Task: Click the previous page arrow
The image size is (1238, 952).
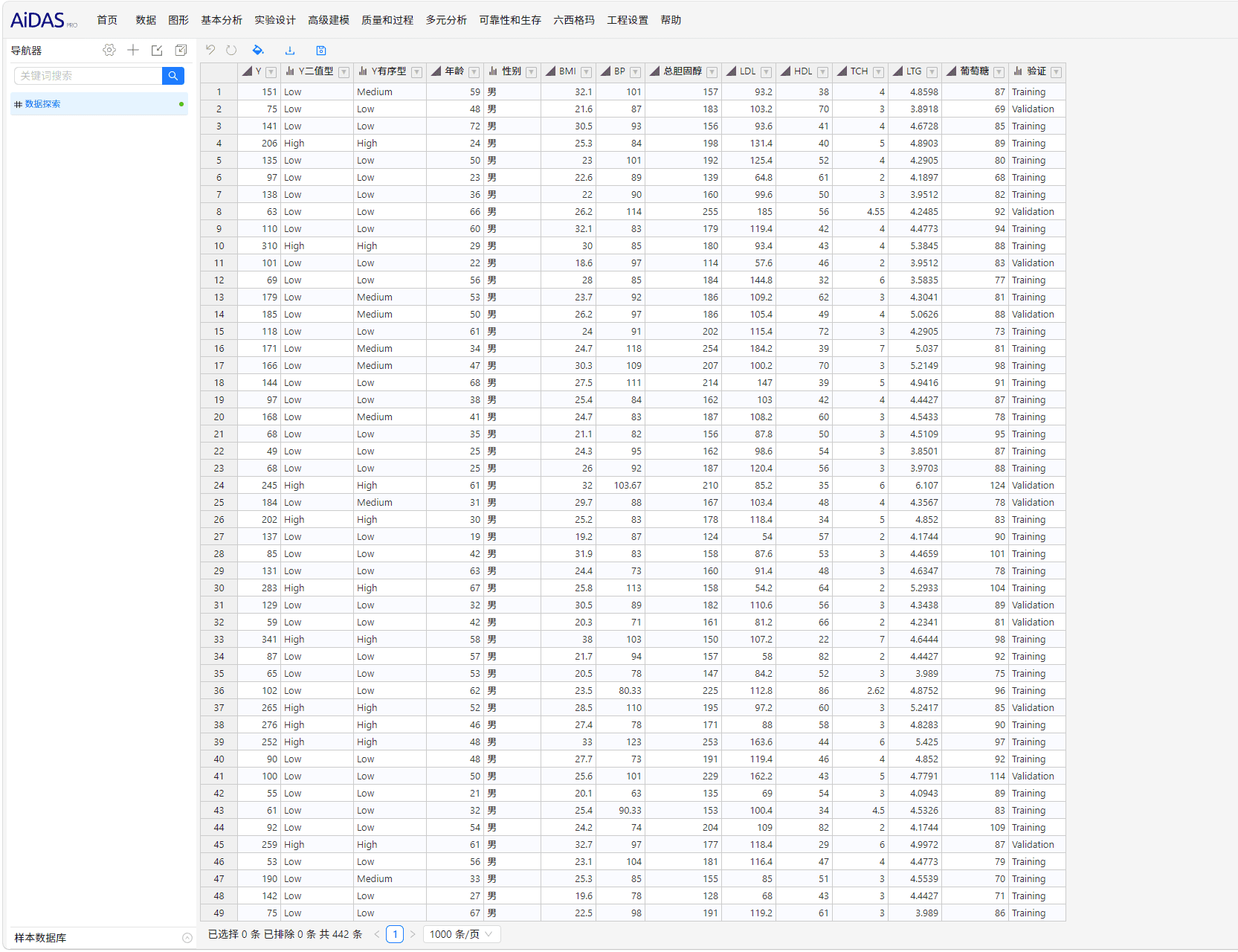Action: 377,934
